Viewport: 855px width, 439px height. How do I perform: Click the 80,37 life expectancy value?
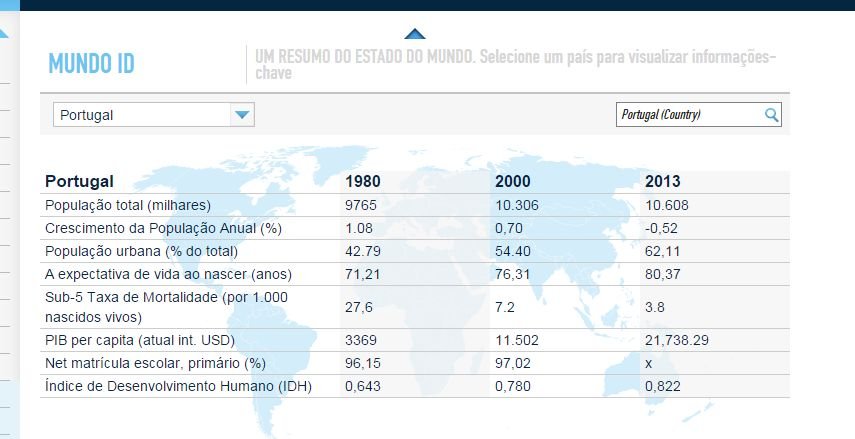[x=663, y=274]
